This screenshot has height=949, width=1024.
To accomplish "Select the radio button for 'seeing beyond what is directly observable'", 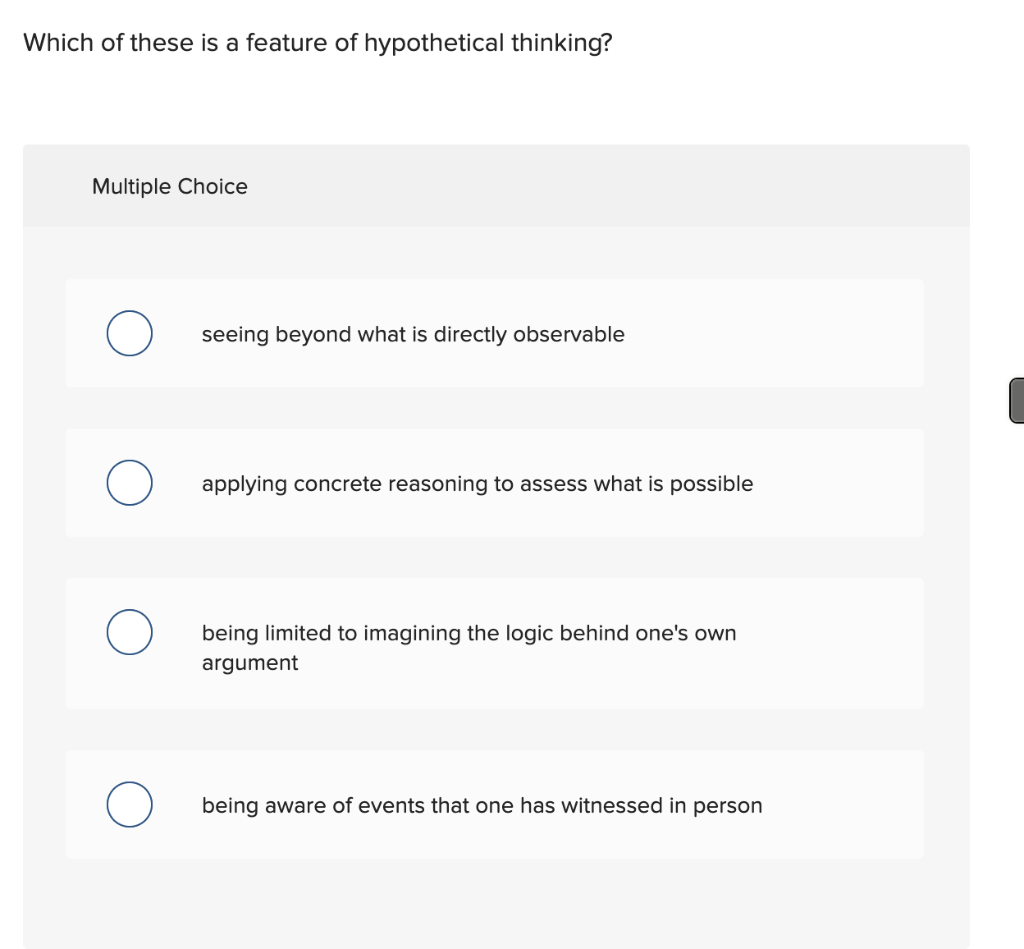I will point(129,333).
